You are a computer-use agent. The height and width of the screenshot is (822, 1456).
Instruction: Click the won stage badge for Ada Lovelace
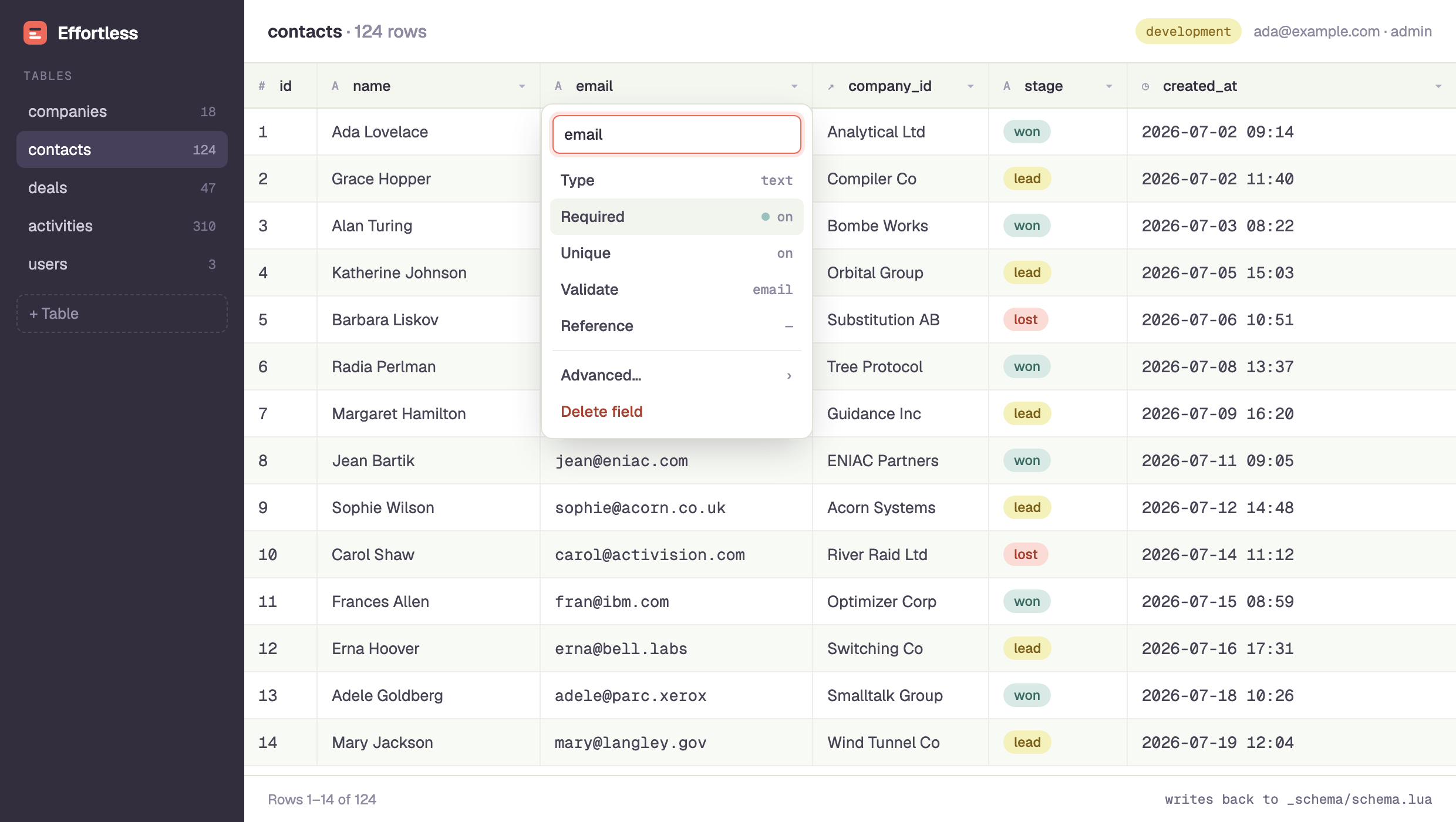pos(1027,132)
